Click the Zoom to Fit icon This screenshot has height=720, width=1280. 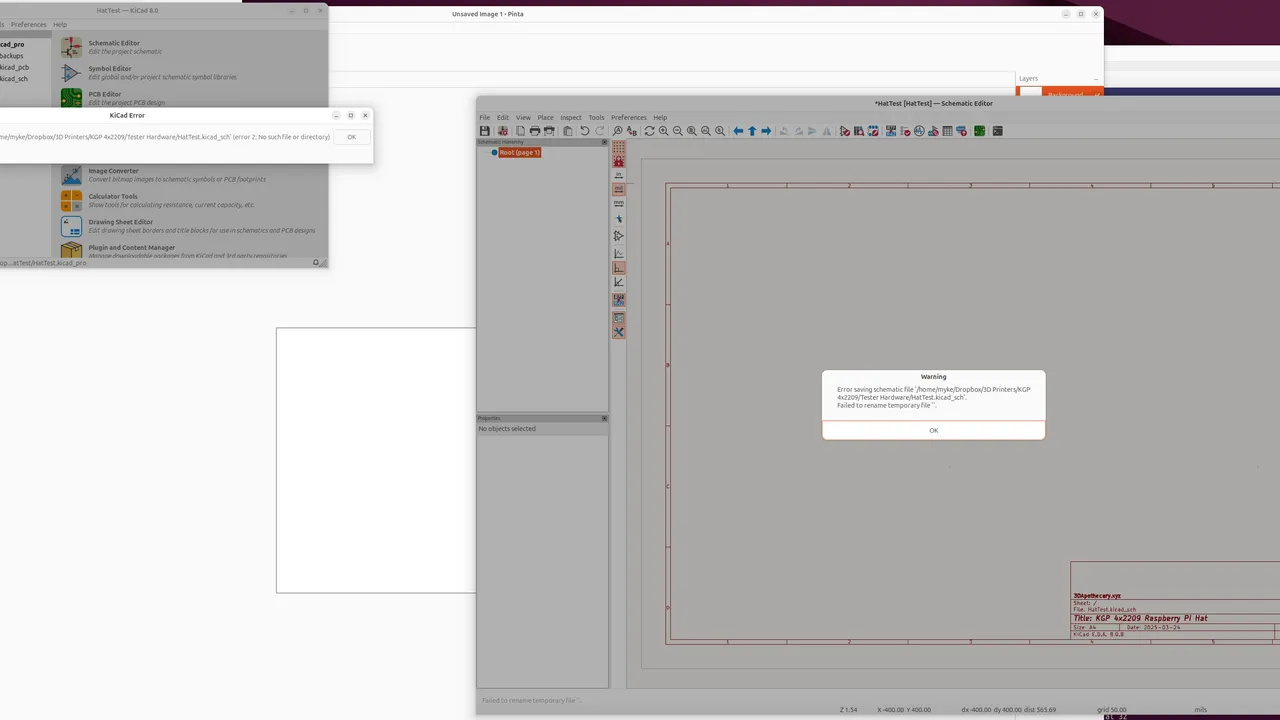(x=692, y=131)
